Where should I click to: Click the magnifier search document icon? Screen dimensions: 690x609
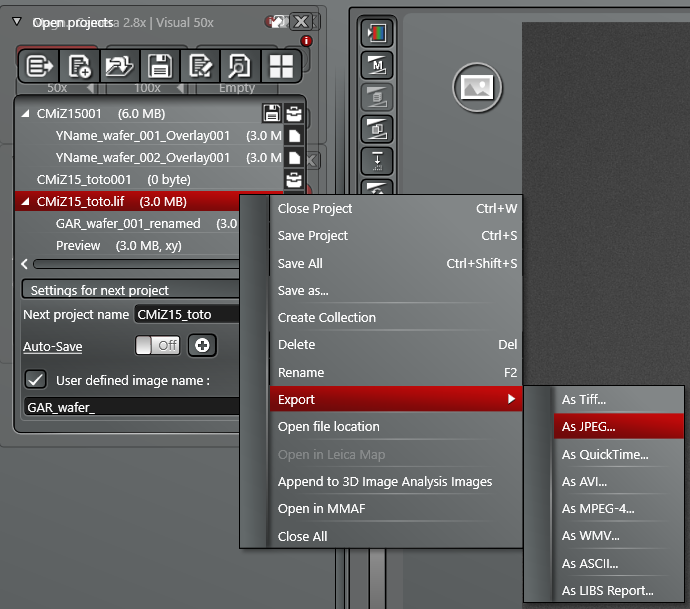pyautogui.click(x=240, y=67)
